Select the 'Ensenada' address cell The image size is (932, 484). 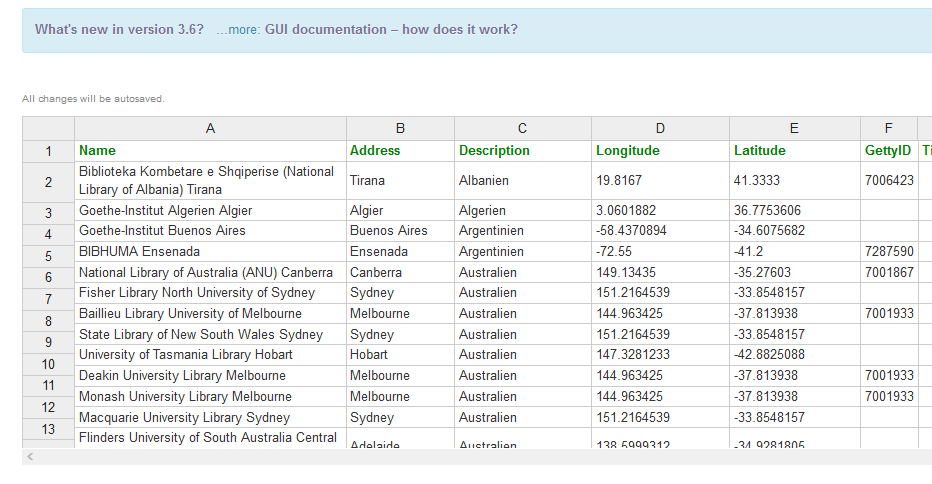point(400,252)
